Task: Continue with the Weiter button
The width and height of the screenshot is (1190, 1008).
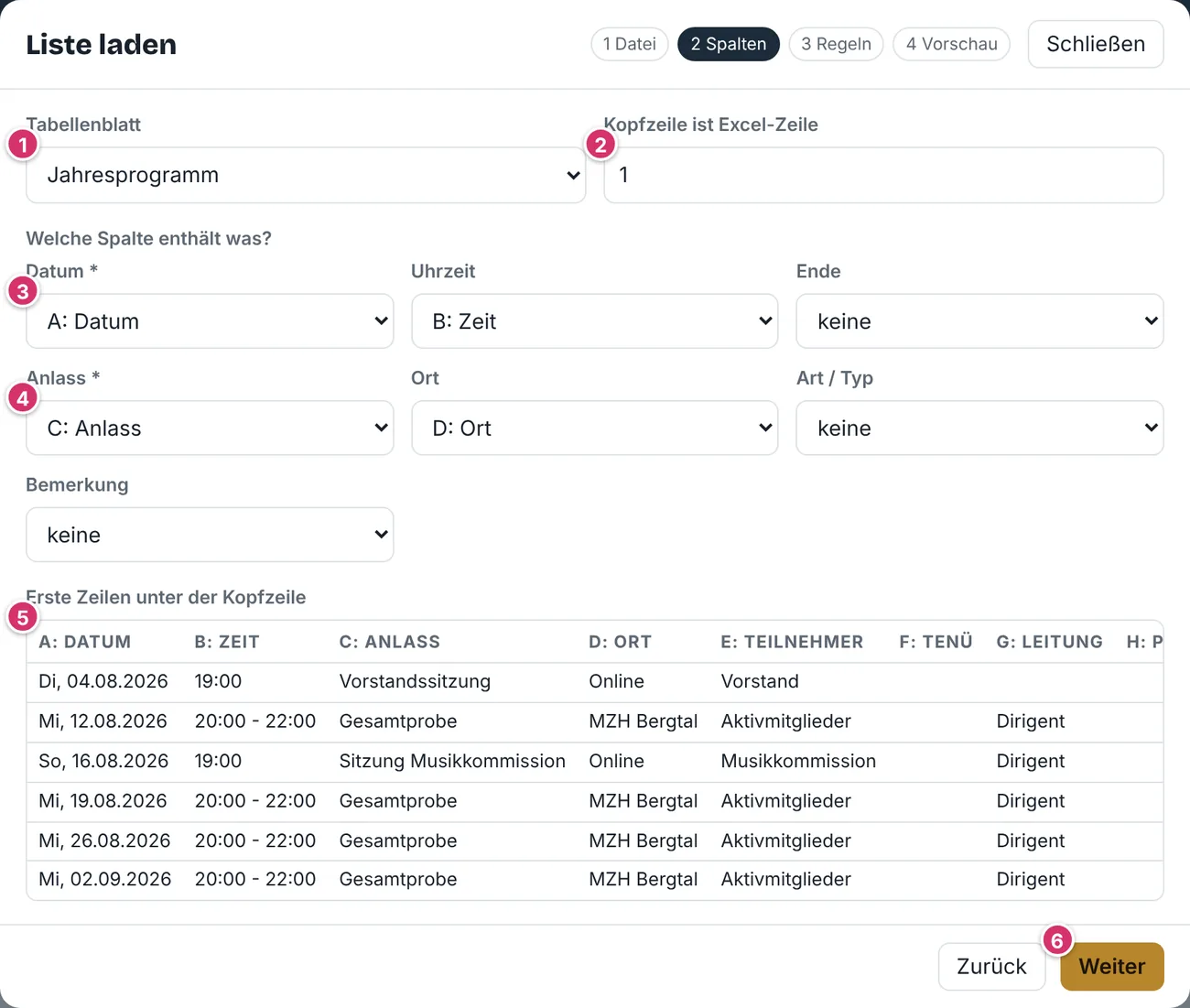Action: point(1112,967)
